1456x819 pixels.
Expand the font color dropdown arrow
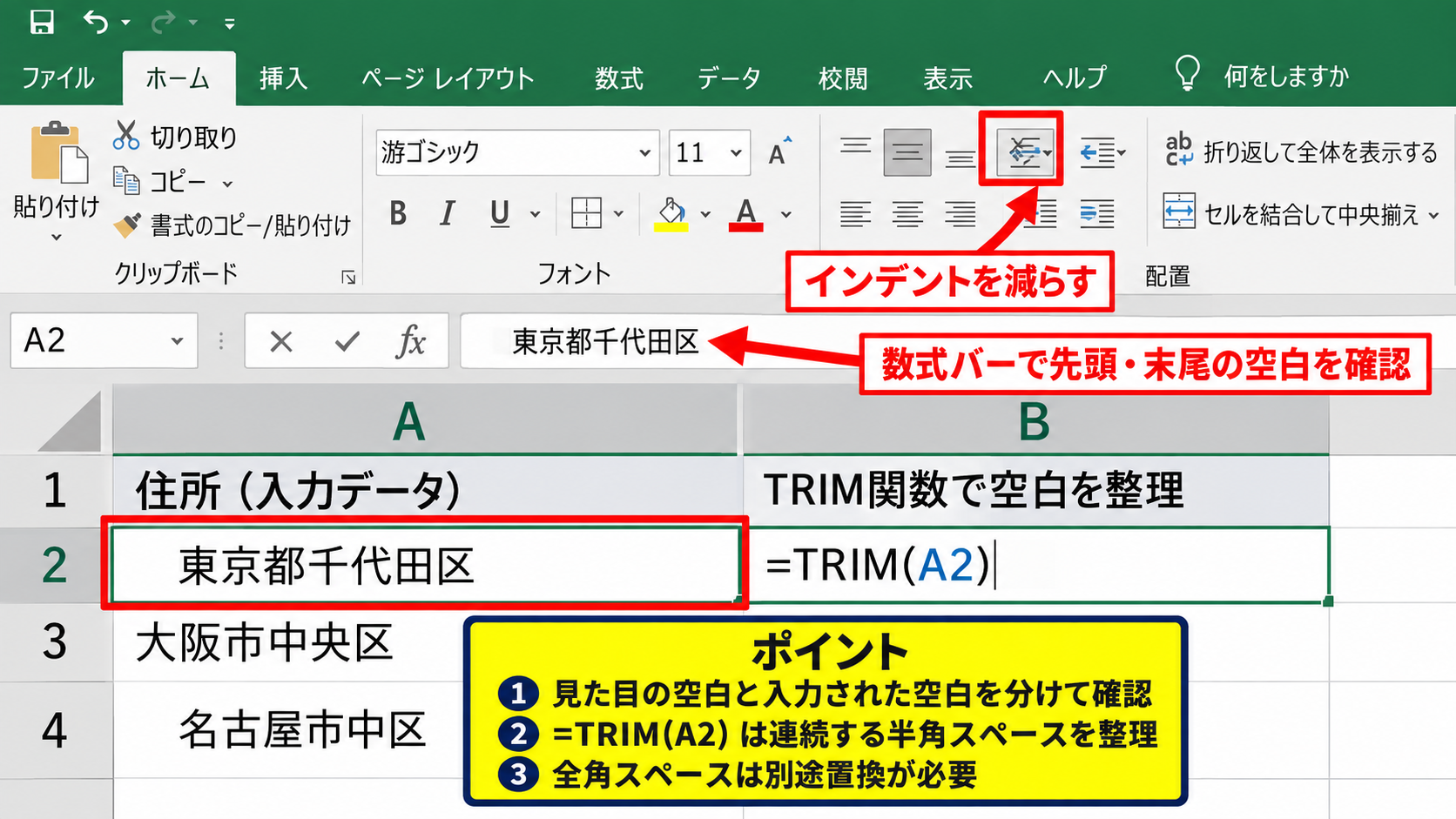[x=785, y=214]
